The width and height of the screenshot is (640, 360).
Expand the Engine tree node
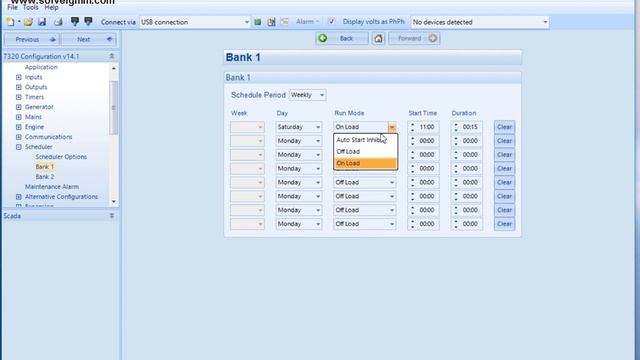click(19, 127)
